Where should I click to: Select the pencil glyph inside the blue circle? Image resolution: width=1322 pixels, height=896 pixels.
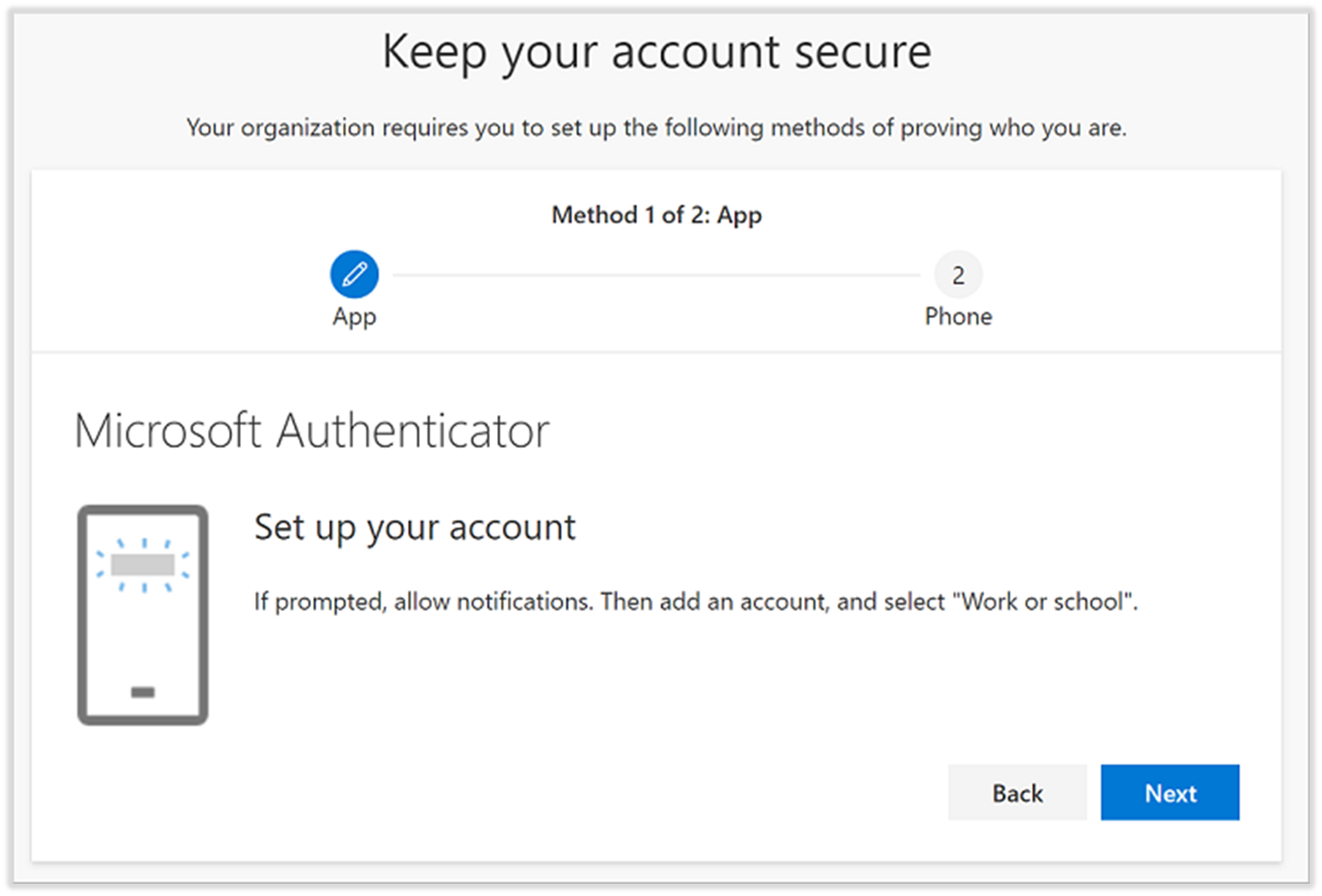tap(353, 274)
